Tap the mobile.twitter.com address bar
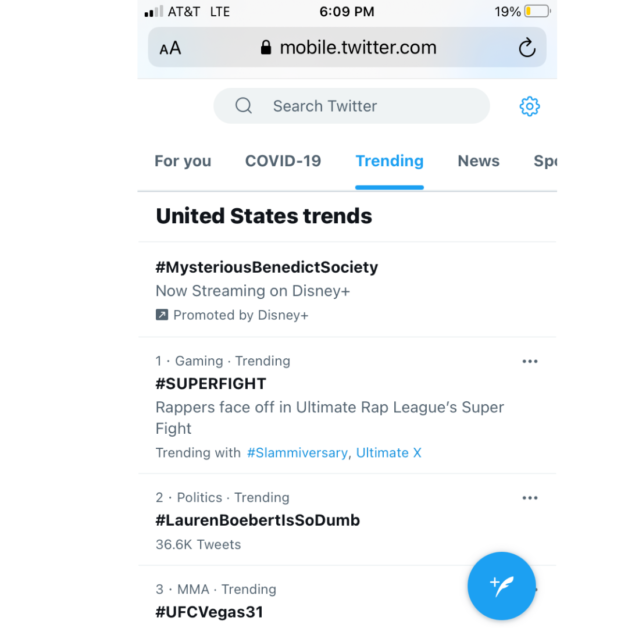Image resolution: width=628 pixels, height=628 pixels. pyautogui.click(x=347, y=47)
